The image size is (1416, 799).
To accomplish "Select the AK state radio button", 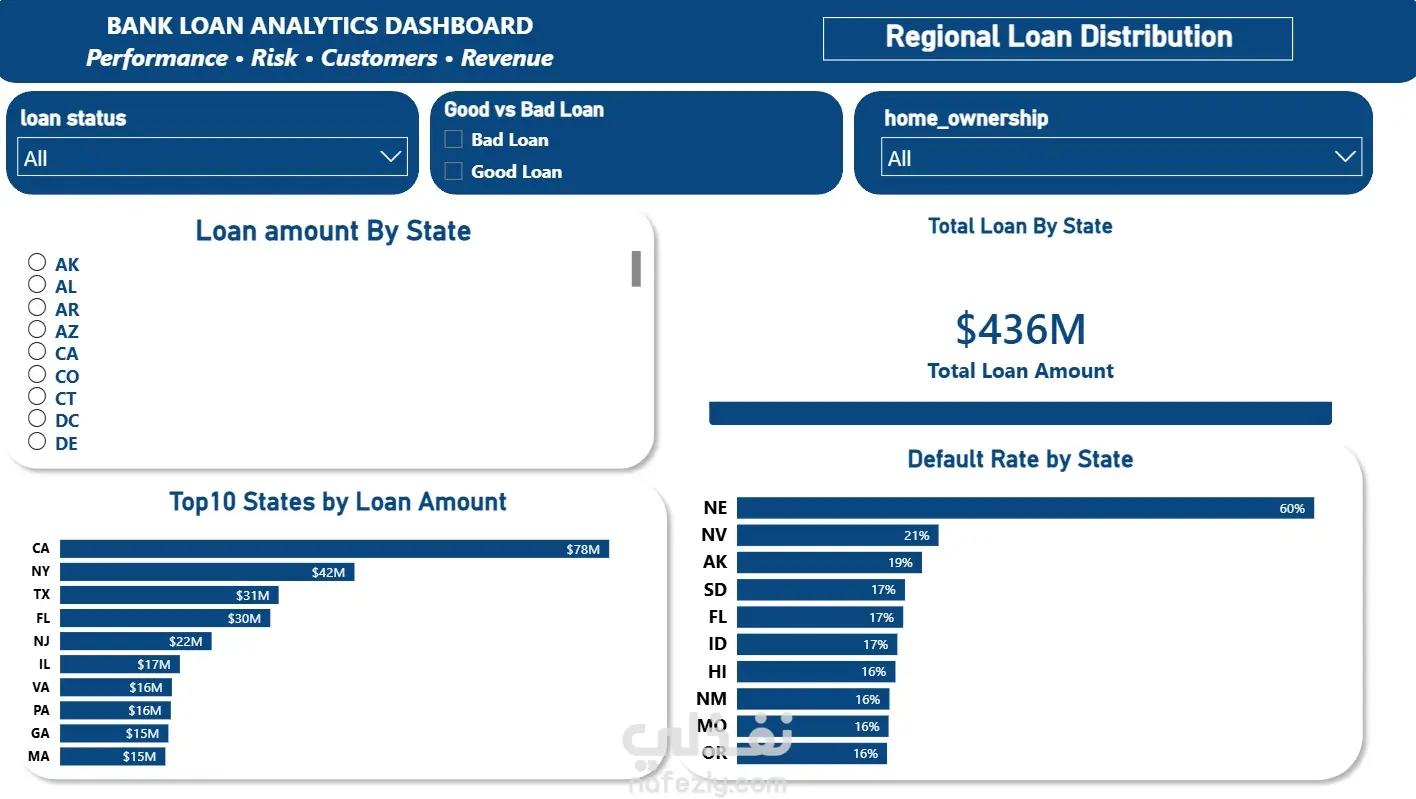I will click(x=37, y=262).
